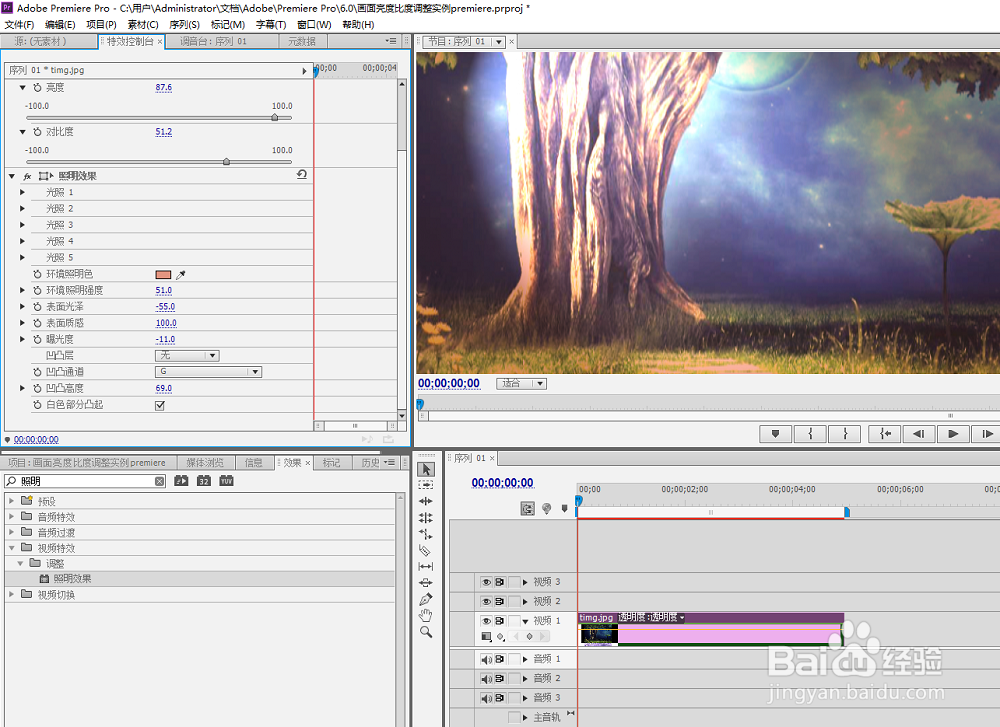Switch to the 调音台 tab
This screenshot has width=1000, height=727.
pos(214,41)
